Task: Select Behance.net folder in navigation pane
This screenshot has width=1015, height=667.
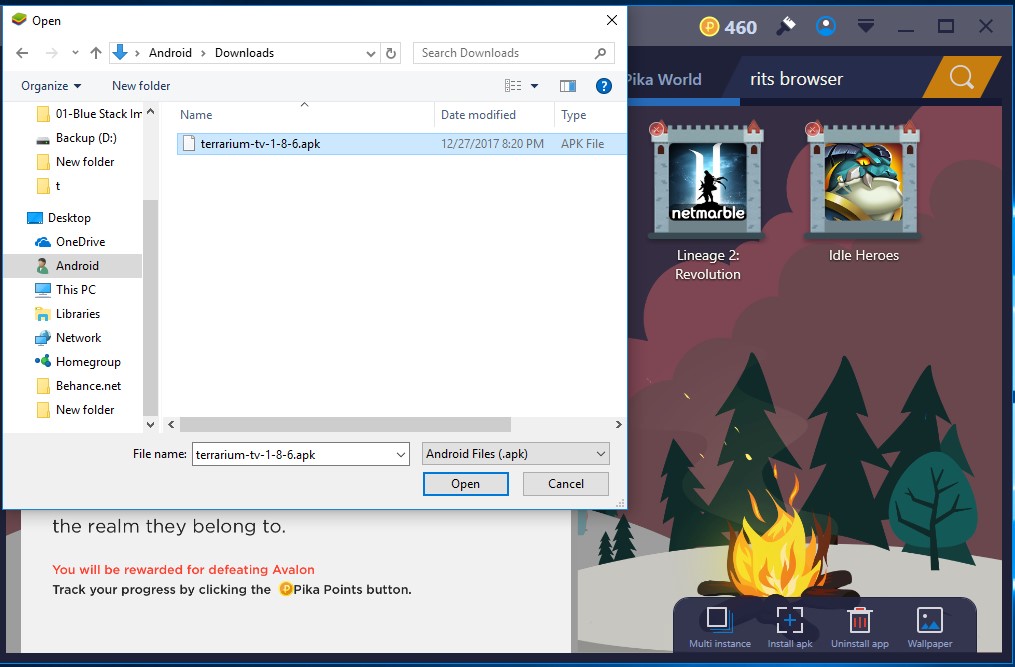Action: point(78,386)
